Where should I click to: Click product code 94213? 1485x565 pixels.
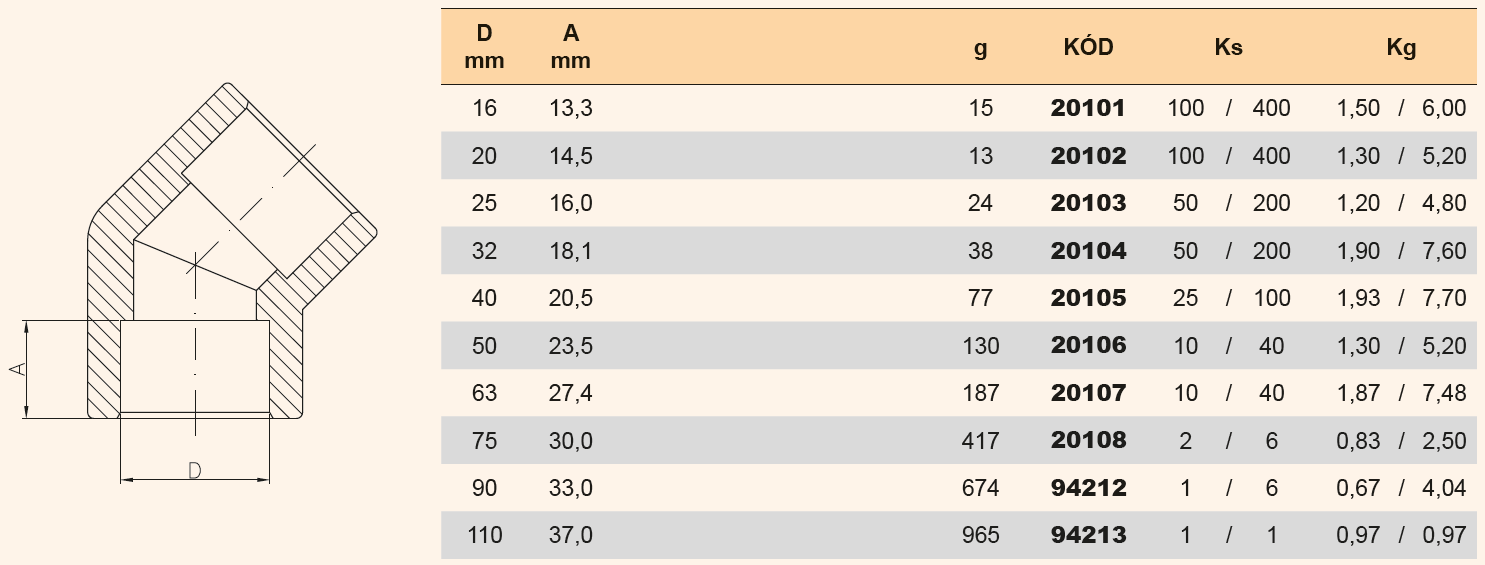tap(1088, 536)
